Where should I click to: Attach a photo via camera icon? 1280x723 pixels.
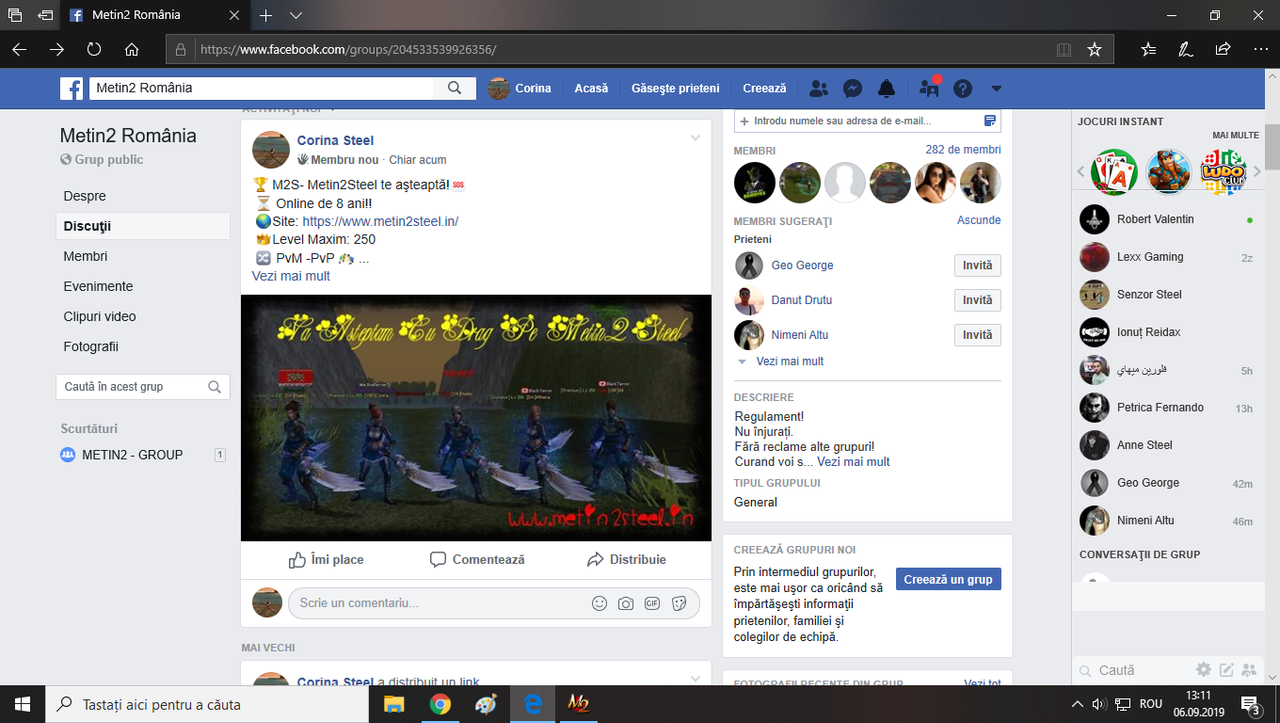click(x=626, y=603)
